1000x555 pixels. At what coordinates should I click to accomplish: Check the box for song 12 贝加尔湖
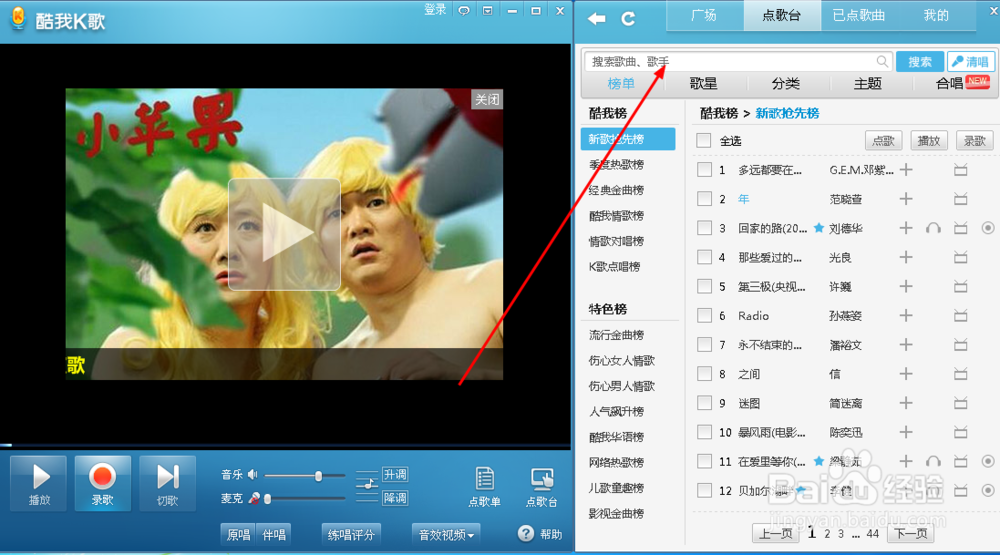click(704, 490)
